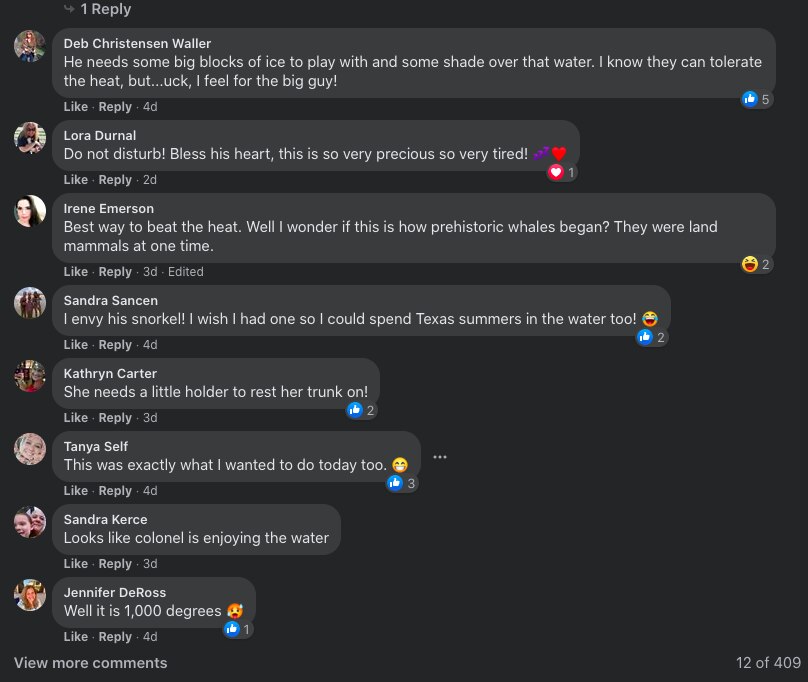The height and width of the screenshot is (682, 808).
Task: Click the laughing reaction on Irene Emerson's comment
Action: tap(749, 264)
